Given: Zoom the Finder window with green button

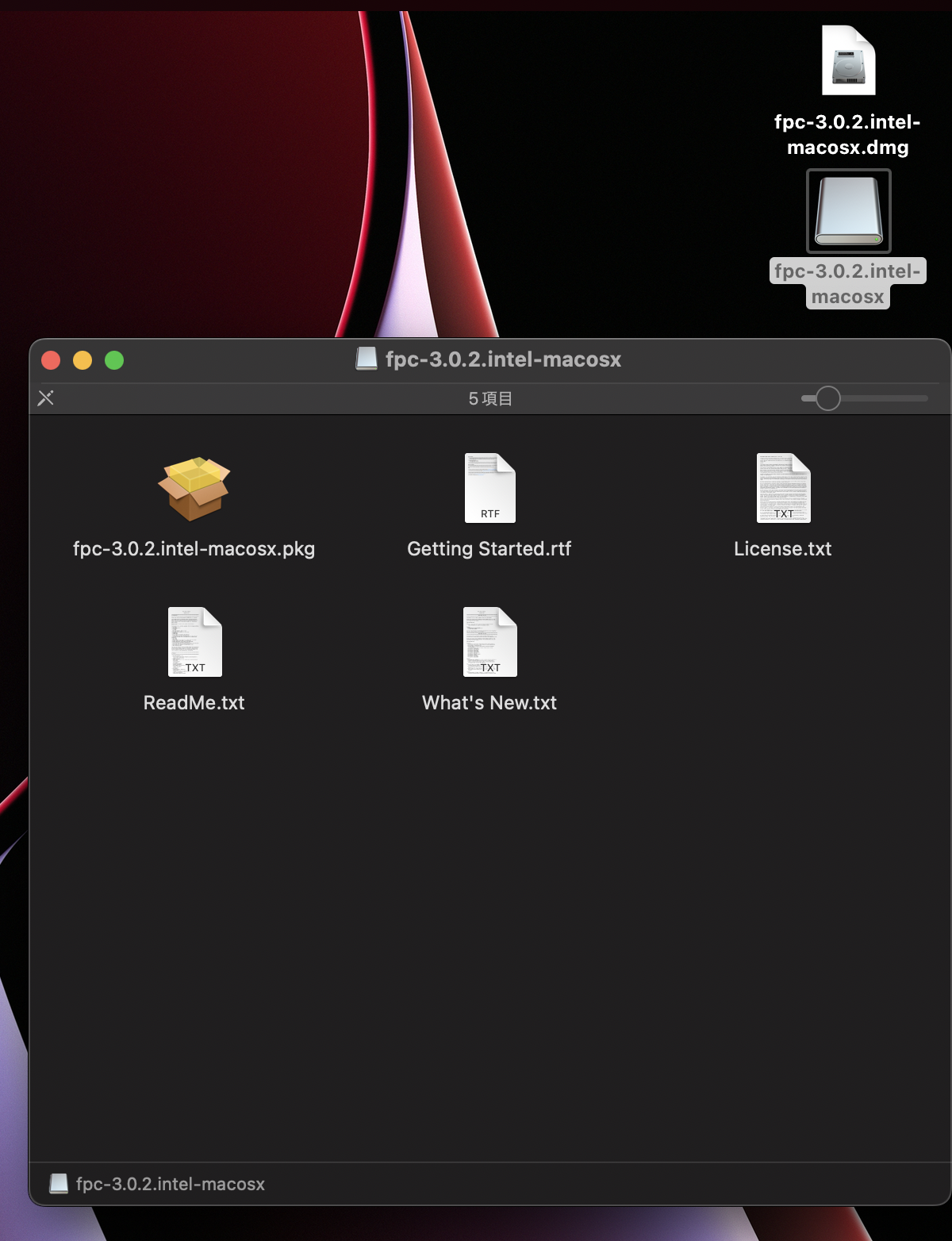Looking at the screenshot, I should pyautogui.click(x=114, y=360).
